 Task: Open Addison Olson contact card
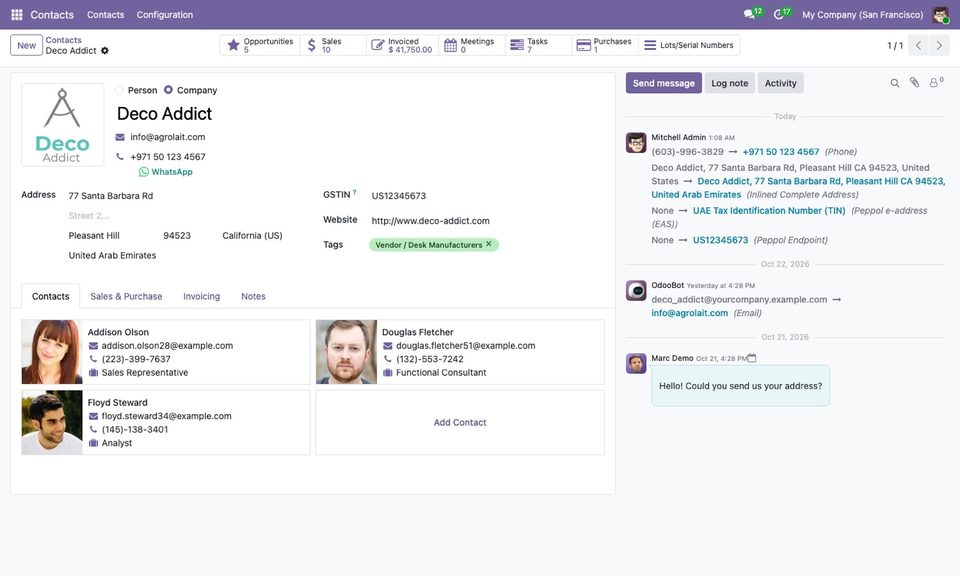165,352
